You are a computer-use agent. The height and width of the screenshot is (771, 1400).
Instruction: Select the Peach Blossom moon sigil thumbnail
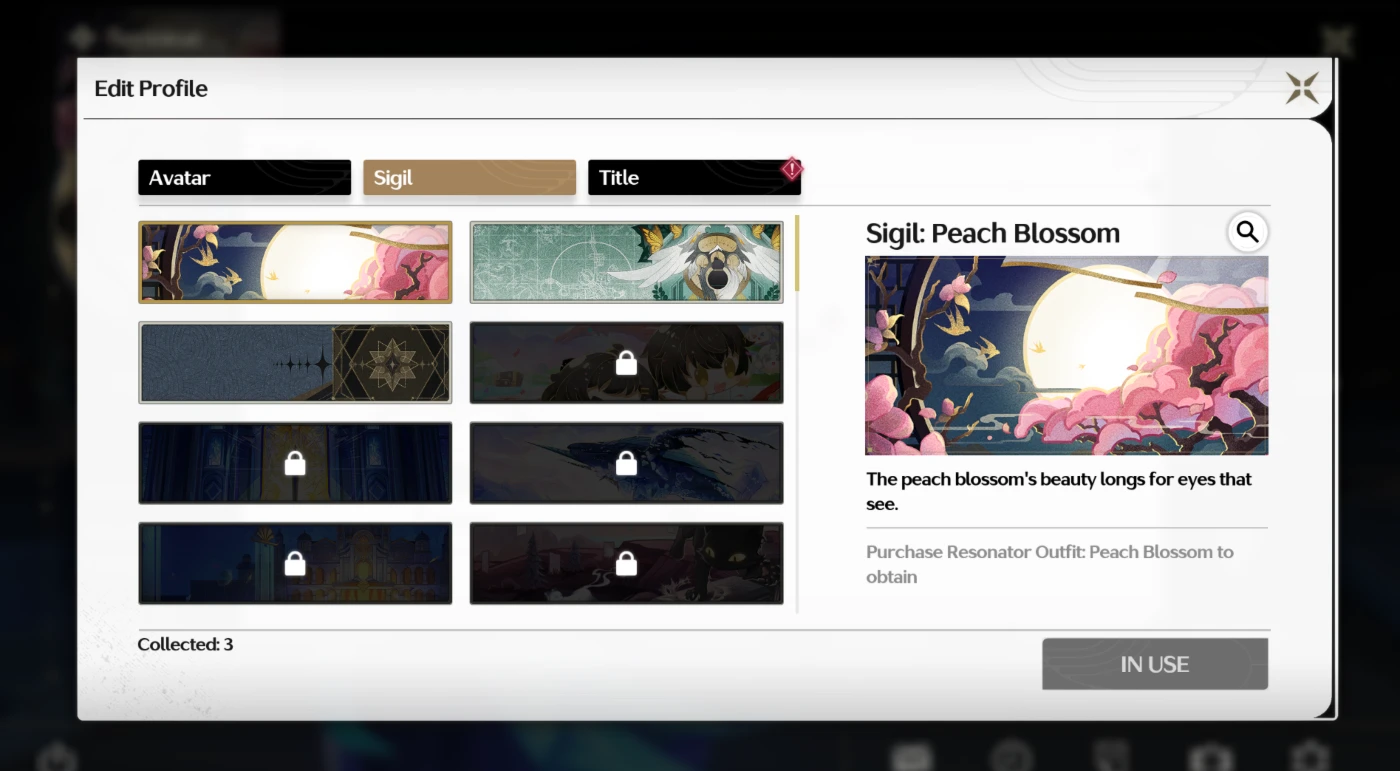point(295,262)
